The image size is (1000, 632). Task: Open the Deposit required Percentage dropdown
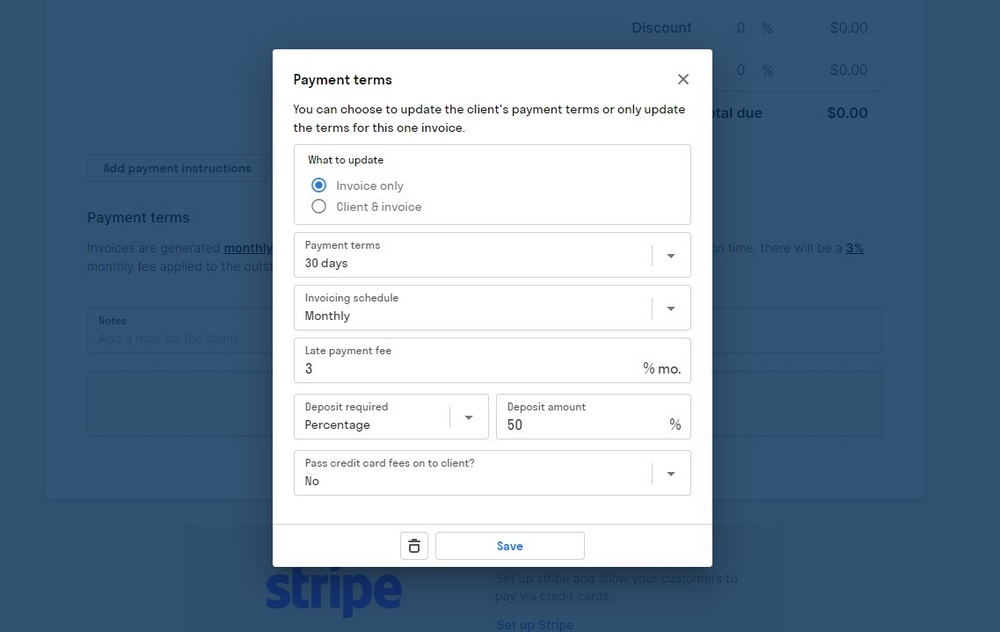[391, 416]
